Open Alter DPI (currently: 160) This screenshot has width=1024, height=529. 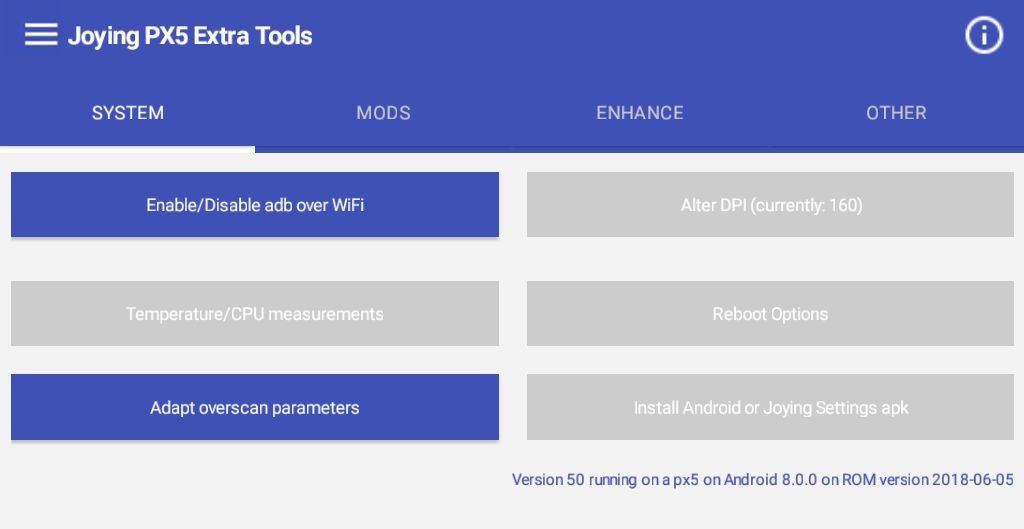click(x=771, y=204)
